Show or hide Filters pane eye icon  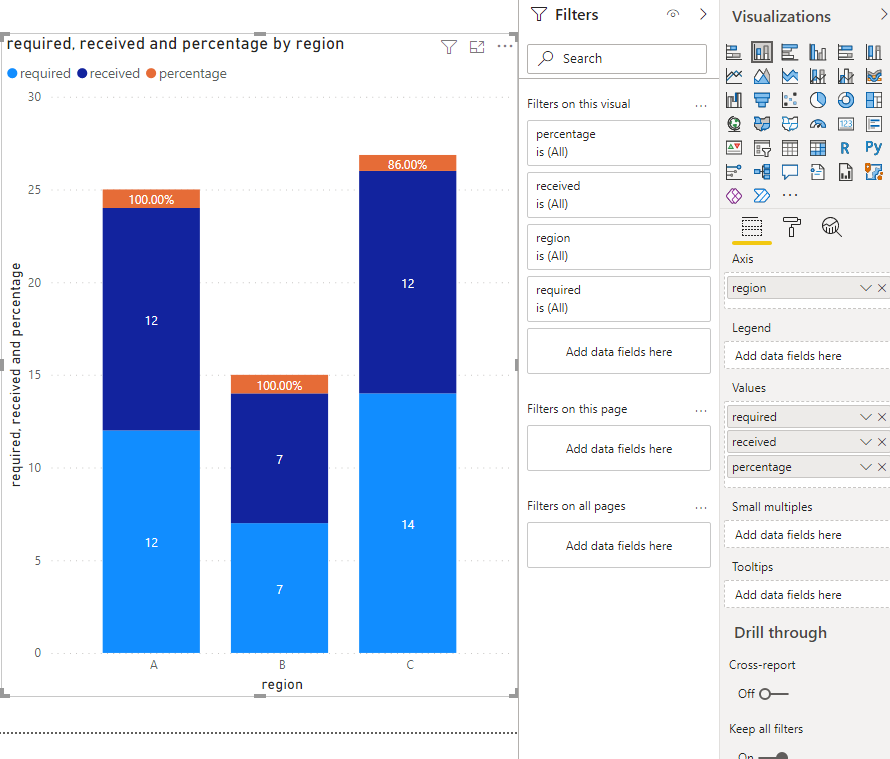click(x=673, y=14)
